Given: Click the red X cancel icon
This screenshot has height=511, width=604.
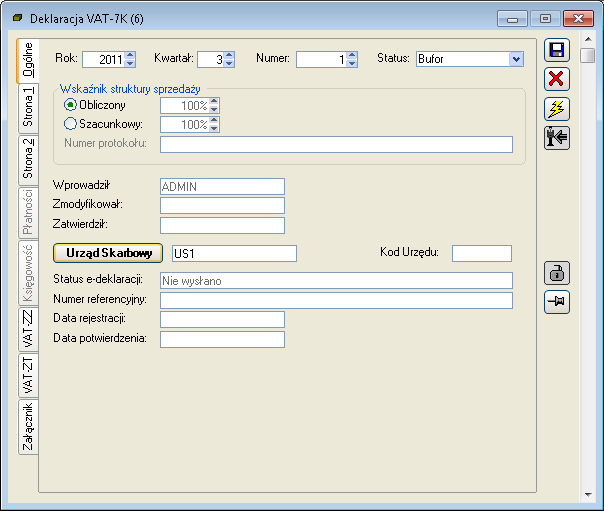Looking at the screenshot, I should pyautogui.click(x=557, y=79).
